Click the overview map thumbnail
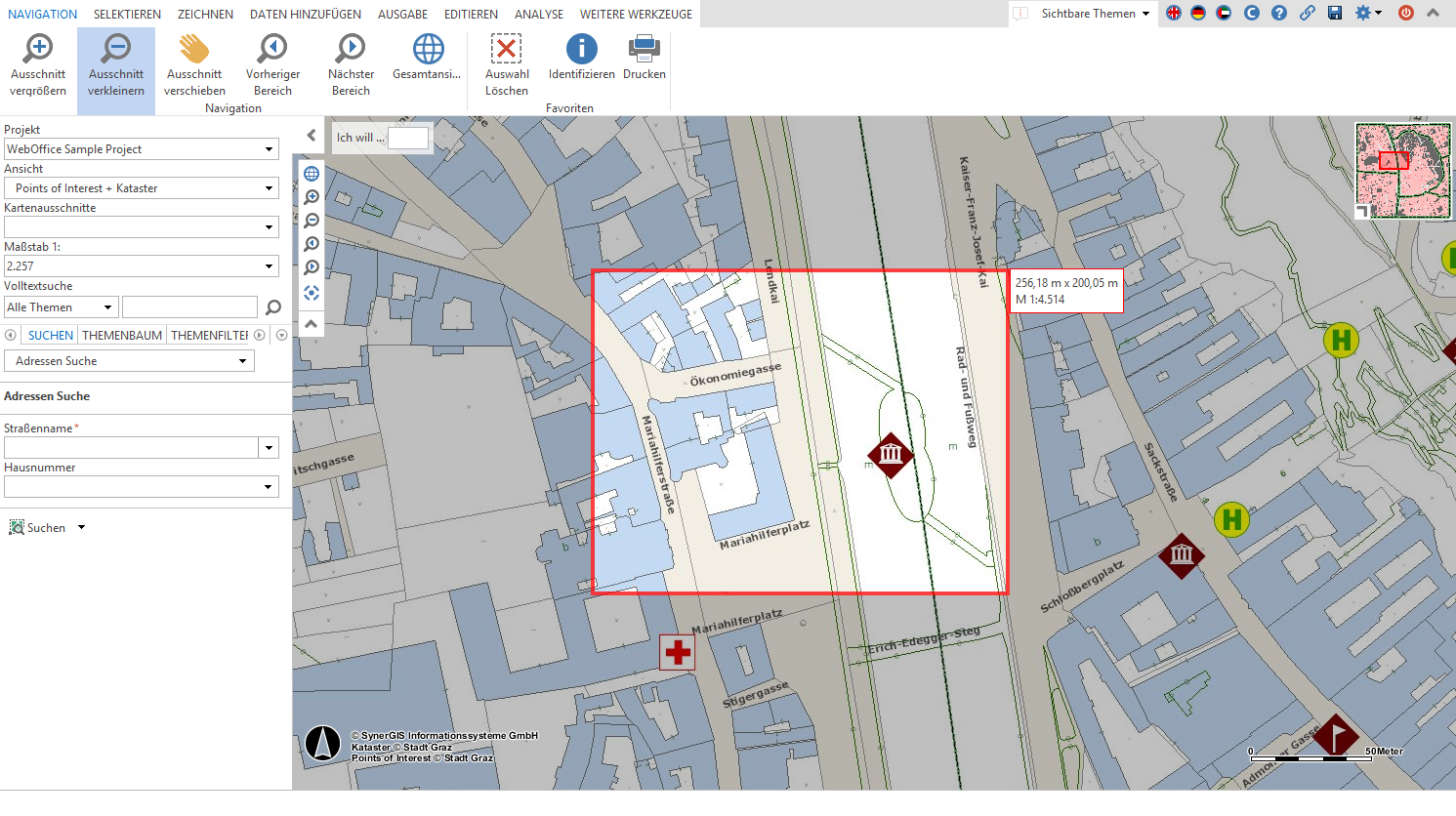 [1402, 170]
